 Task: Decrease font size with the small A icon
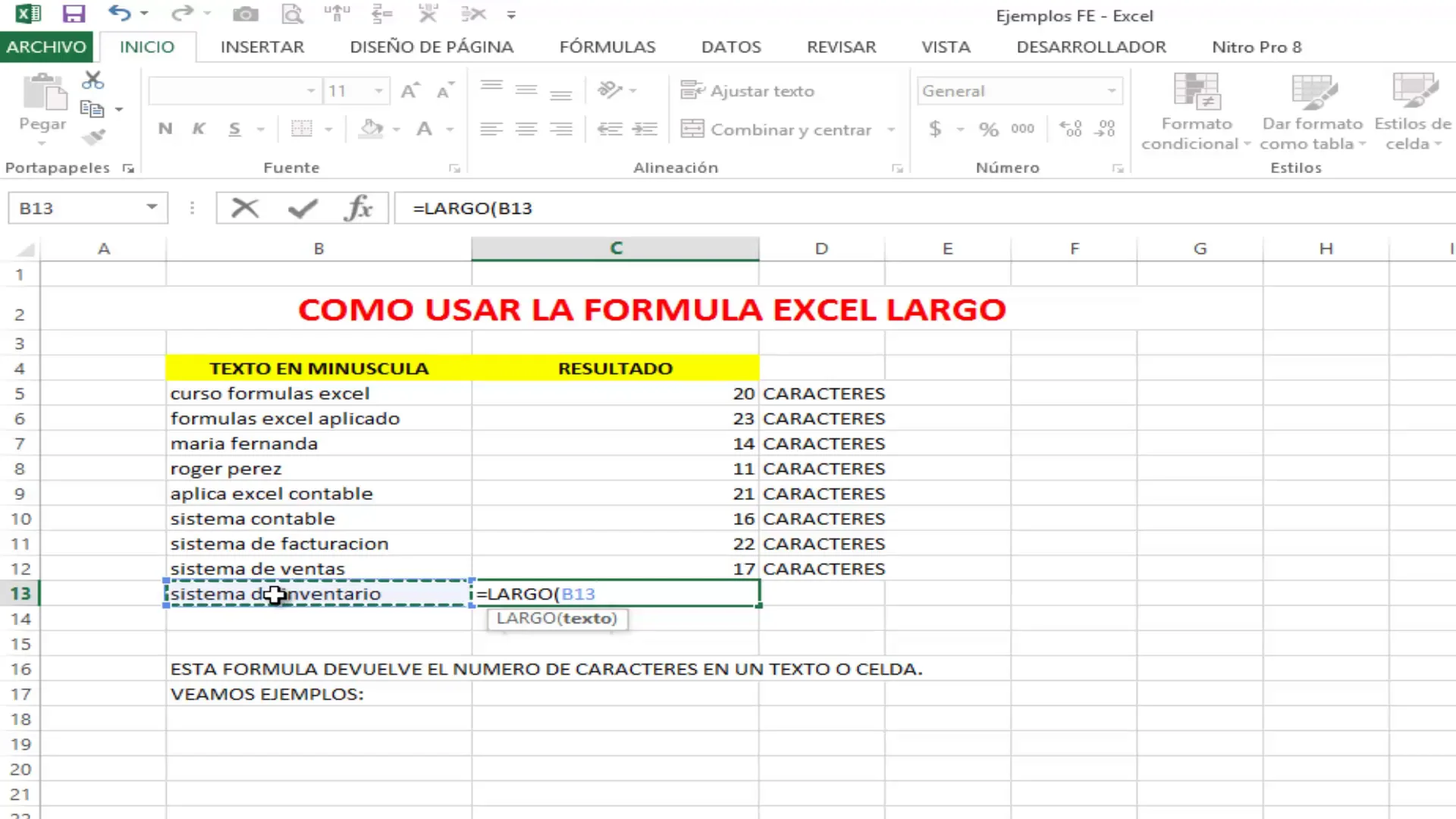click(445, 91)
